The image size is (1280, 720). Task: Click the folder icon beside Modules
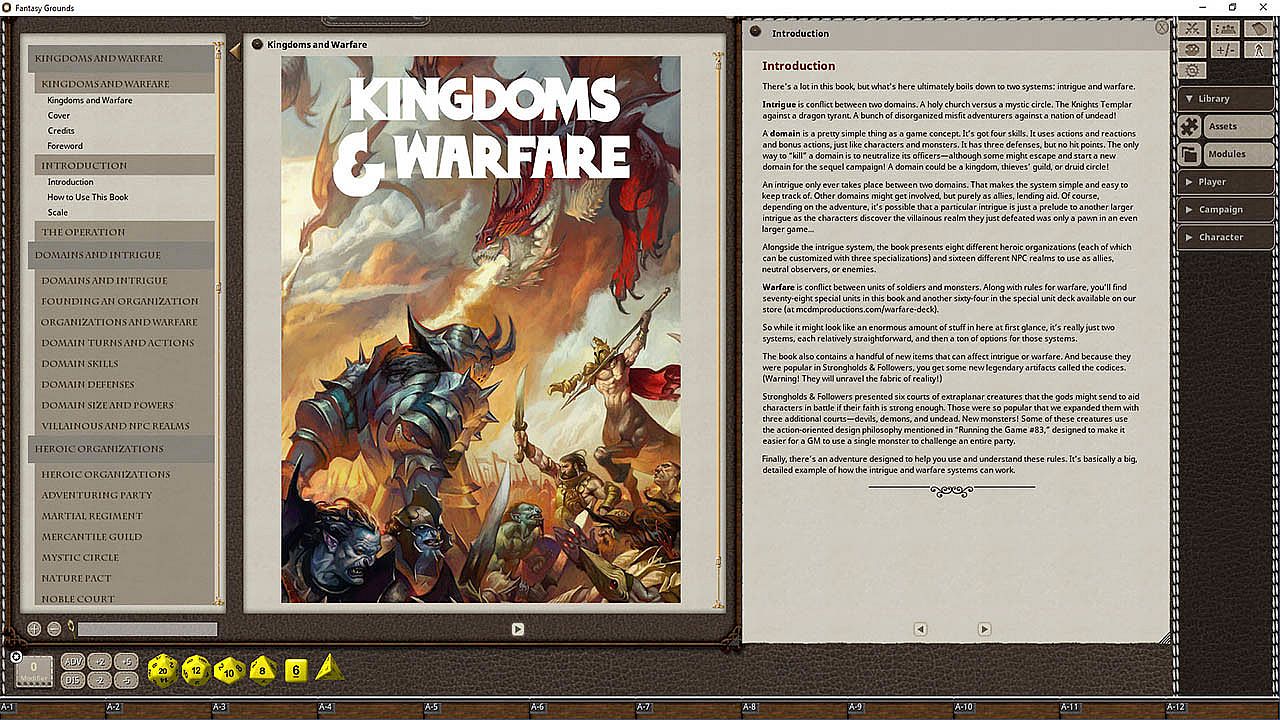click(x=1189, y=154)
